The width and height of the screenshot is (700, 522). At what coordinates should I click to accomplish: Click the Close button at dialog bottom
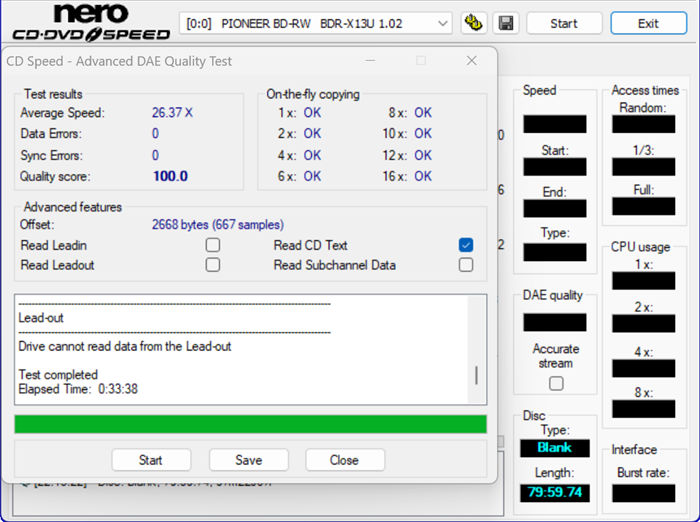pyautogui.click(x=344, y=460)
